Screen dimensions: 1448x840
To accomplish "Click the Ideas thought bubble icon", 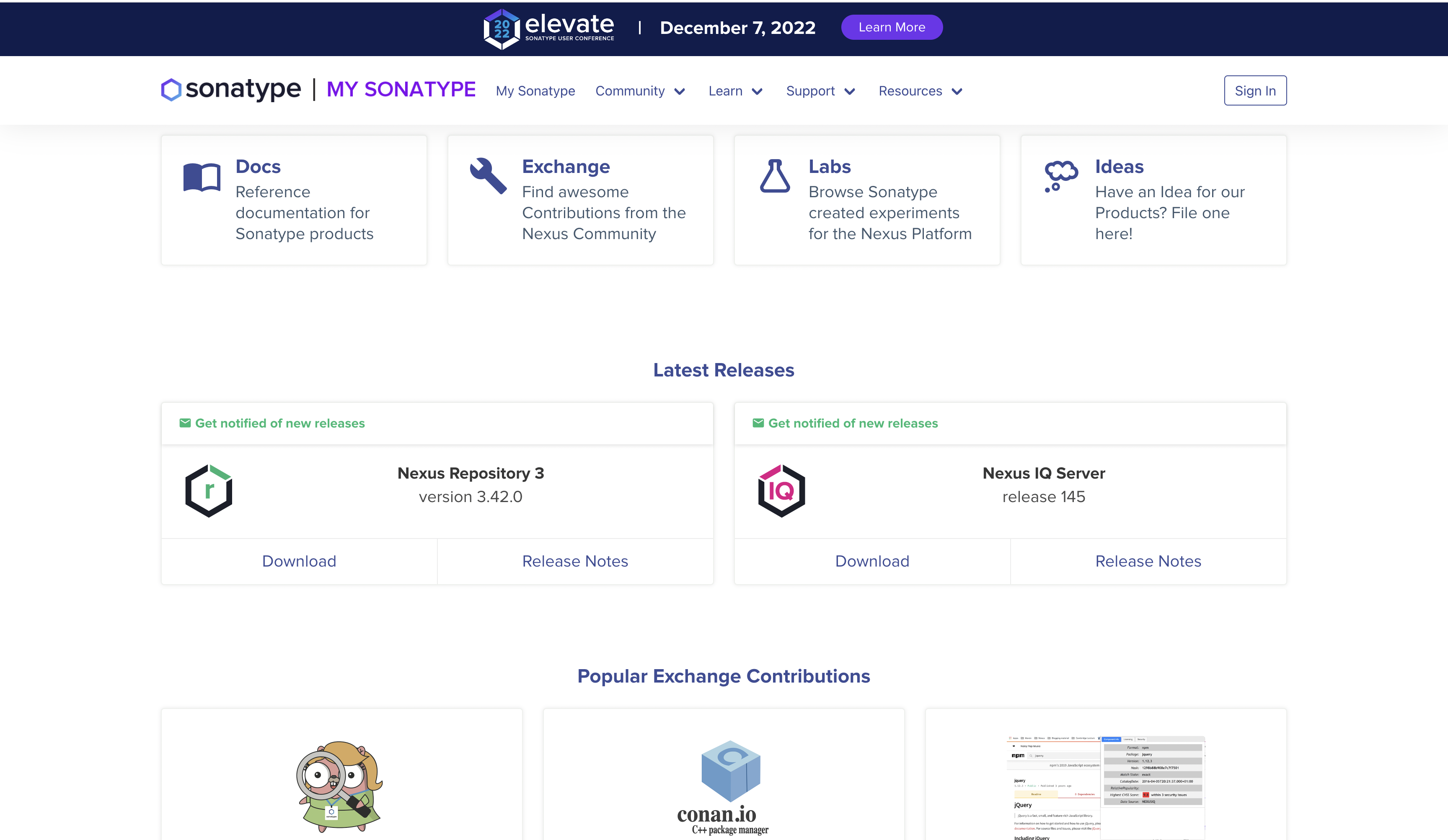I will [x=1061, y=176].
